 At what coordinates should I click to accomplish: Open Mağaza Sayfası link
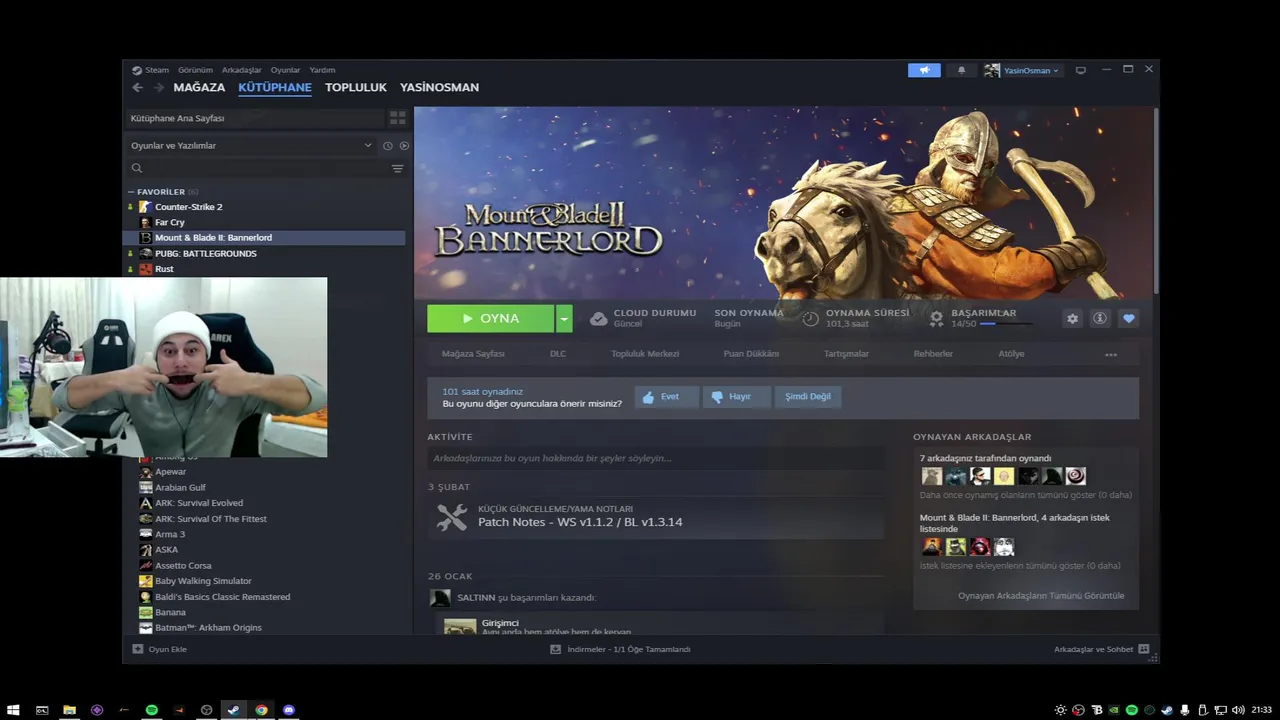473,354
